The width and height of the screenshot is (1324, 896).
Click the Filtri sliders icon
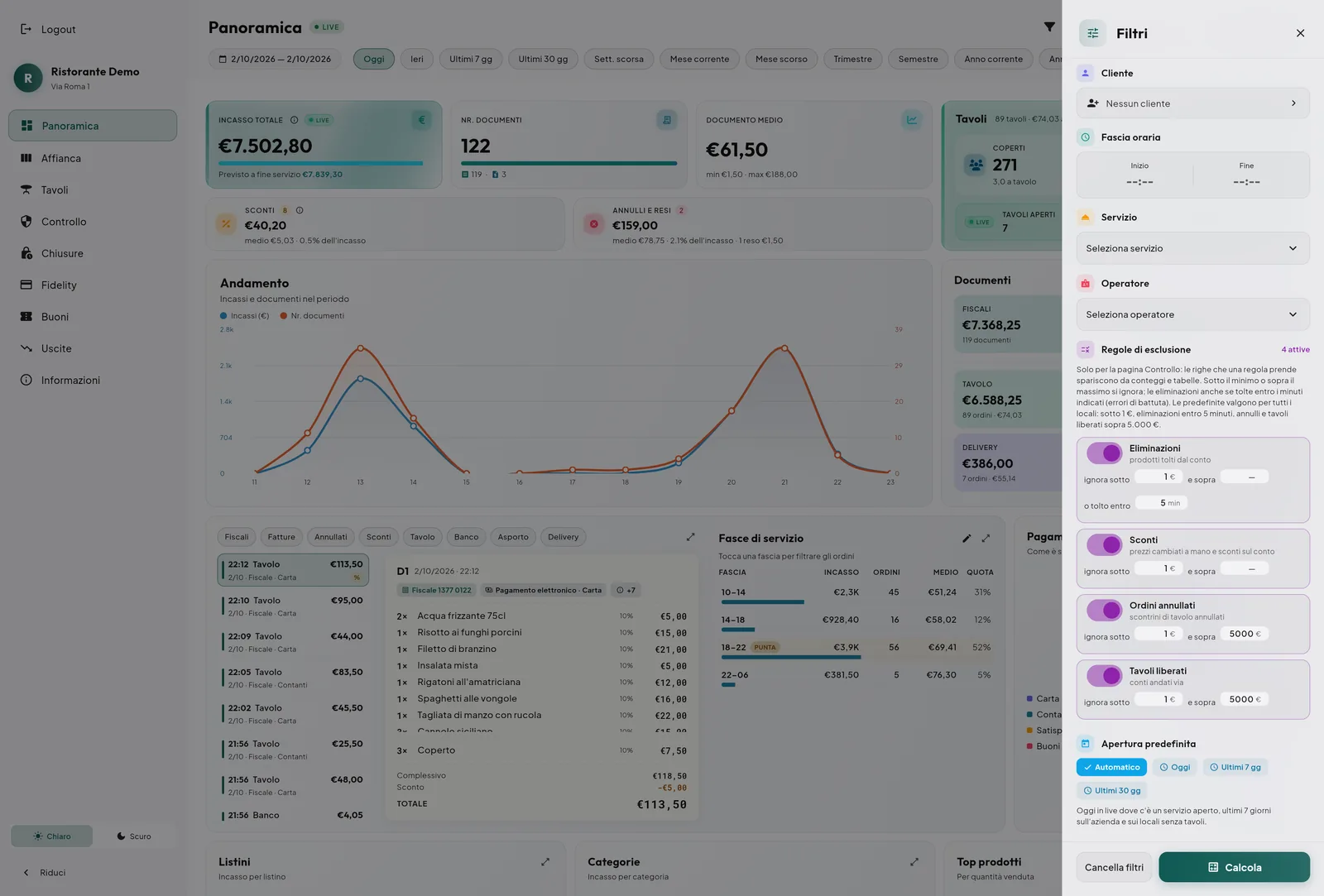(x=1092, y=33)
